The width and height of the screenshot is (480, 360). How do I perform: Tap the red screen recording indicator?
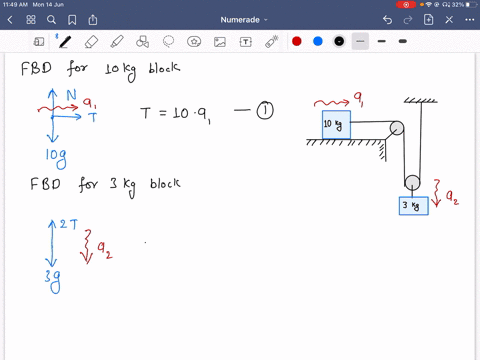point(406,5)
